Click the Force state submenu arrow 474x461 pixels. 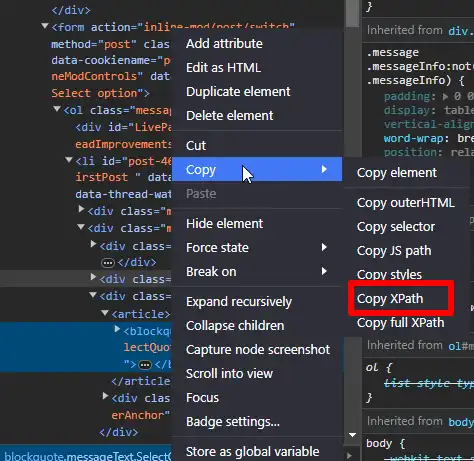pos(324,247)
